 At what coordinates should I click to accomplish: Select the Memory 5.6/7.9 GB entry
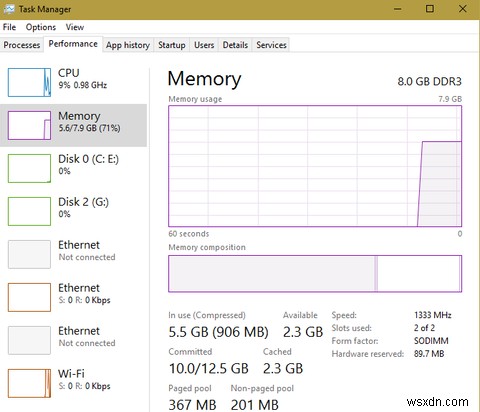pyautogui.click(x=73, y=125)
